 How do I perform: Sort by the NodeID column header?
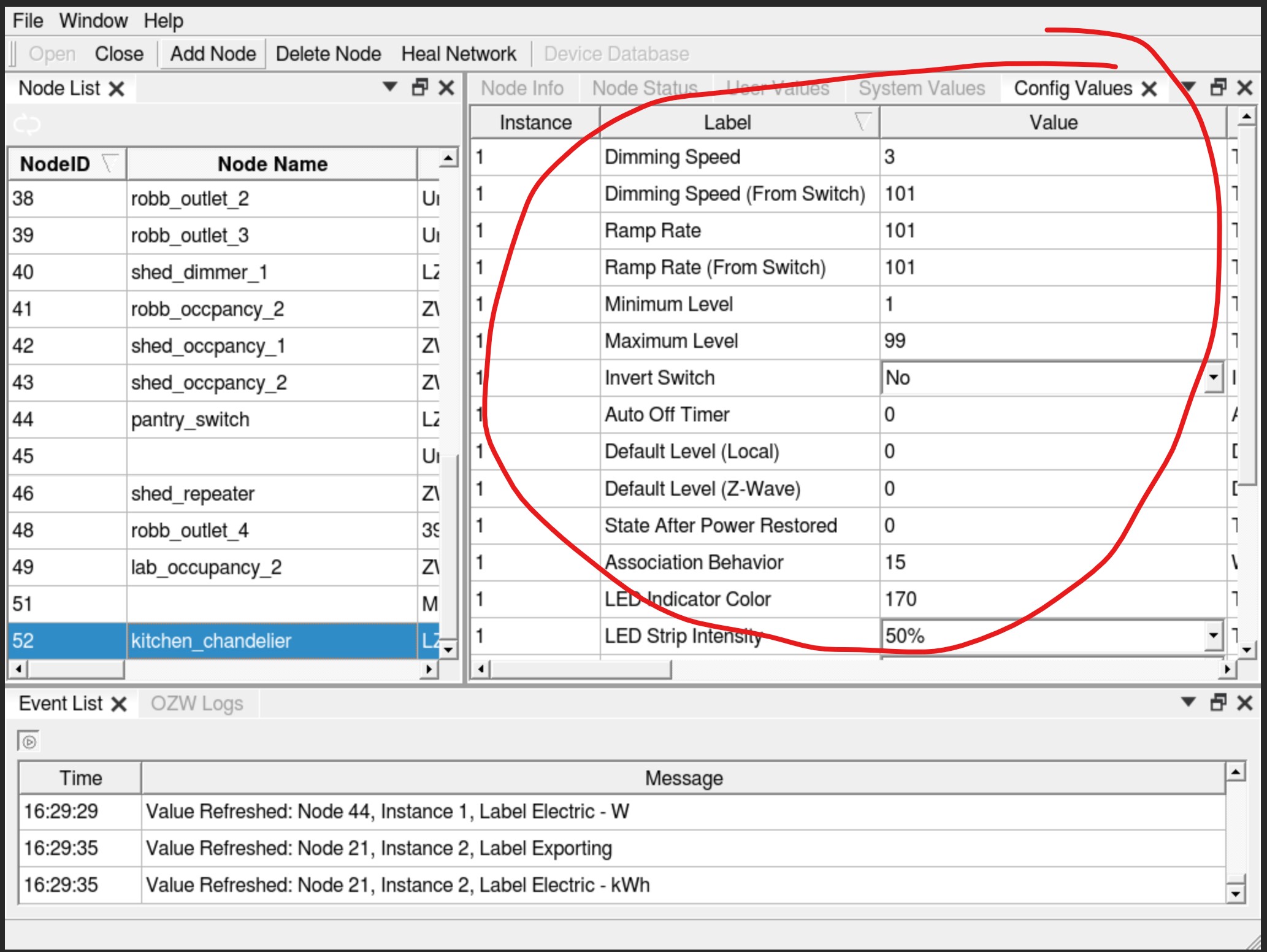(x=67, y=164)
